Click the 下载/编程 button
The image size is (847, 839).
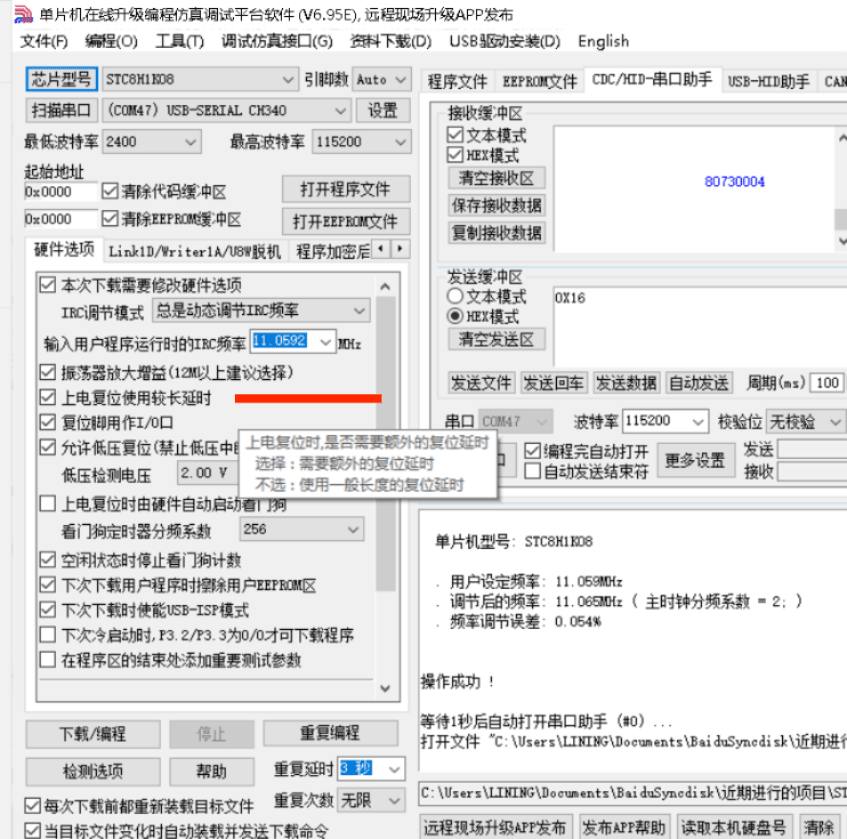(x=93, y=734)
